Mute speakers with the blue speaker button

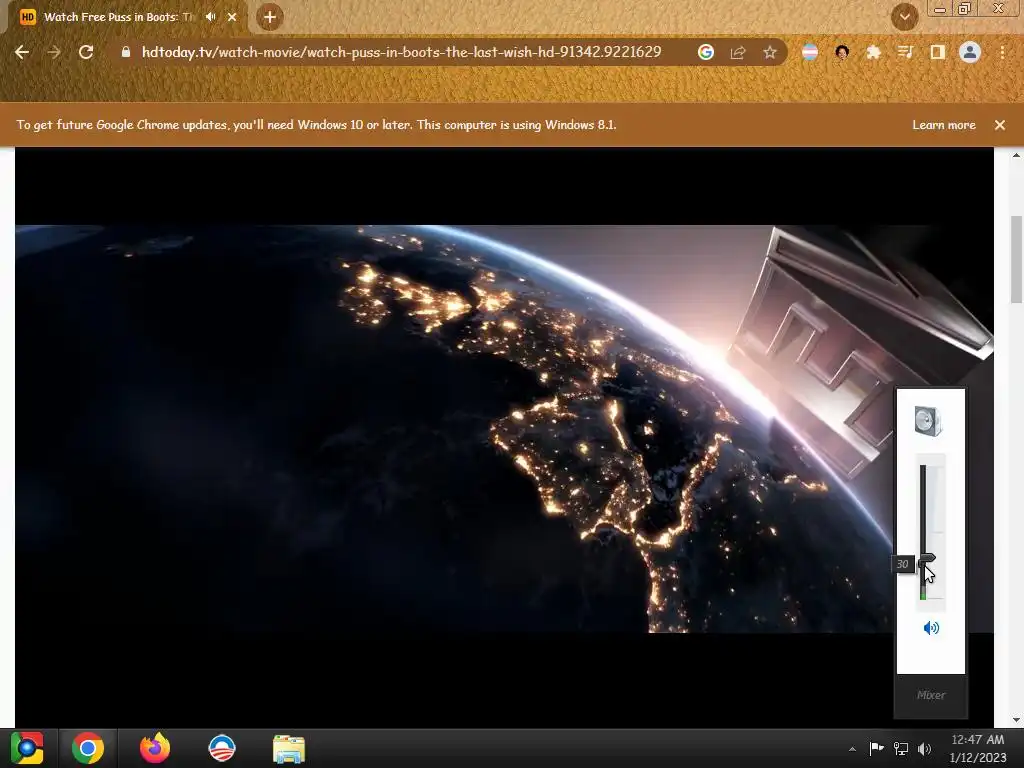(931, 628)
